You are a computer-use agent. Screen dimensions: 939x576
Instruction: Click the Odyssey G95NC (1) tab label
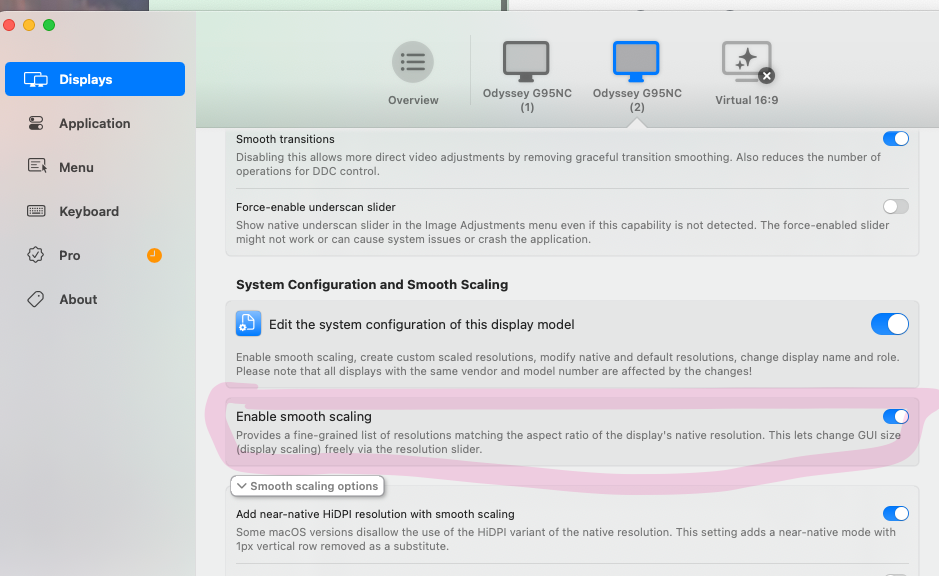point(527,100)
